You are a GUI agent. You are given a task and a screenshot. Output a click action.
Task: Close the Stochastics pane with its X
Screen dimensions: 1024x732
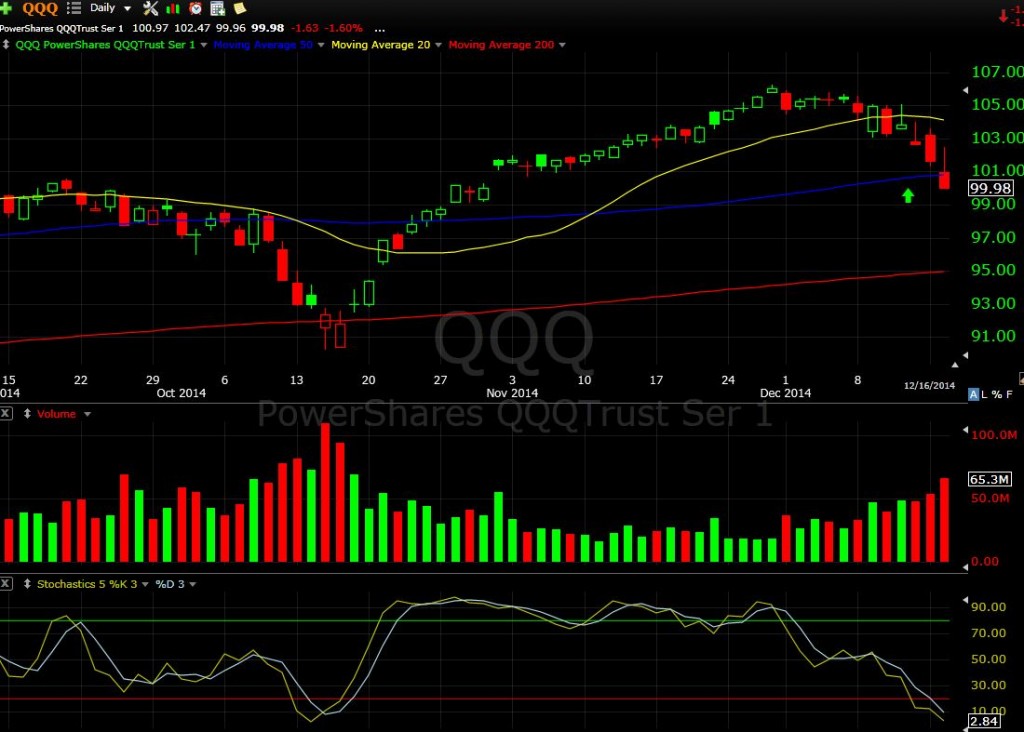click(x=6, y=583)
